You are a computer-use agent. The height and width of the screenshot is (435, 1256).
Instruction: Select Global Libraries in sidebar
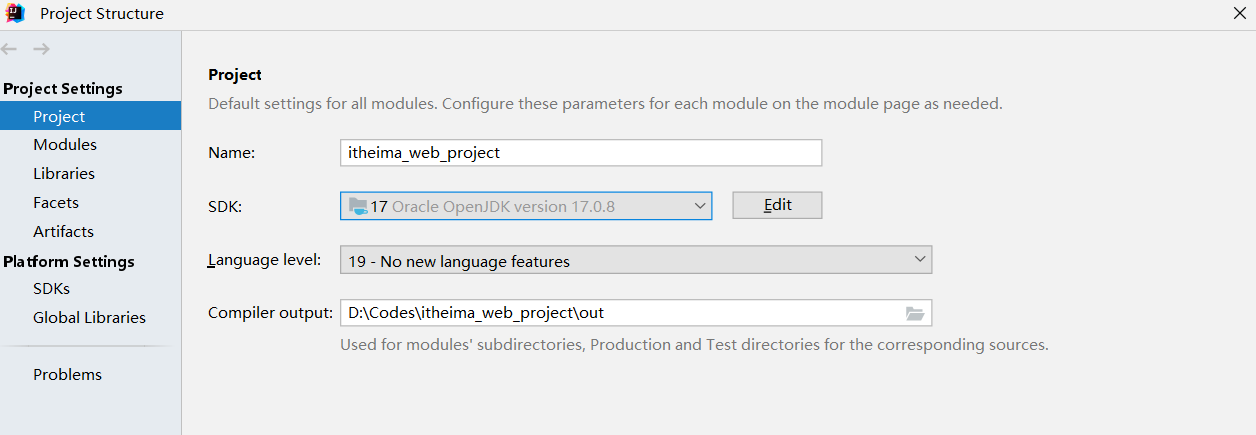point(89,318)
